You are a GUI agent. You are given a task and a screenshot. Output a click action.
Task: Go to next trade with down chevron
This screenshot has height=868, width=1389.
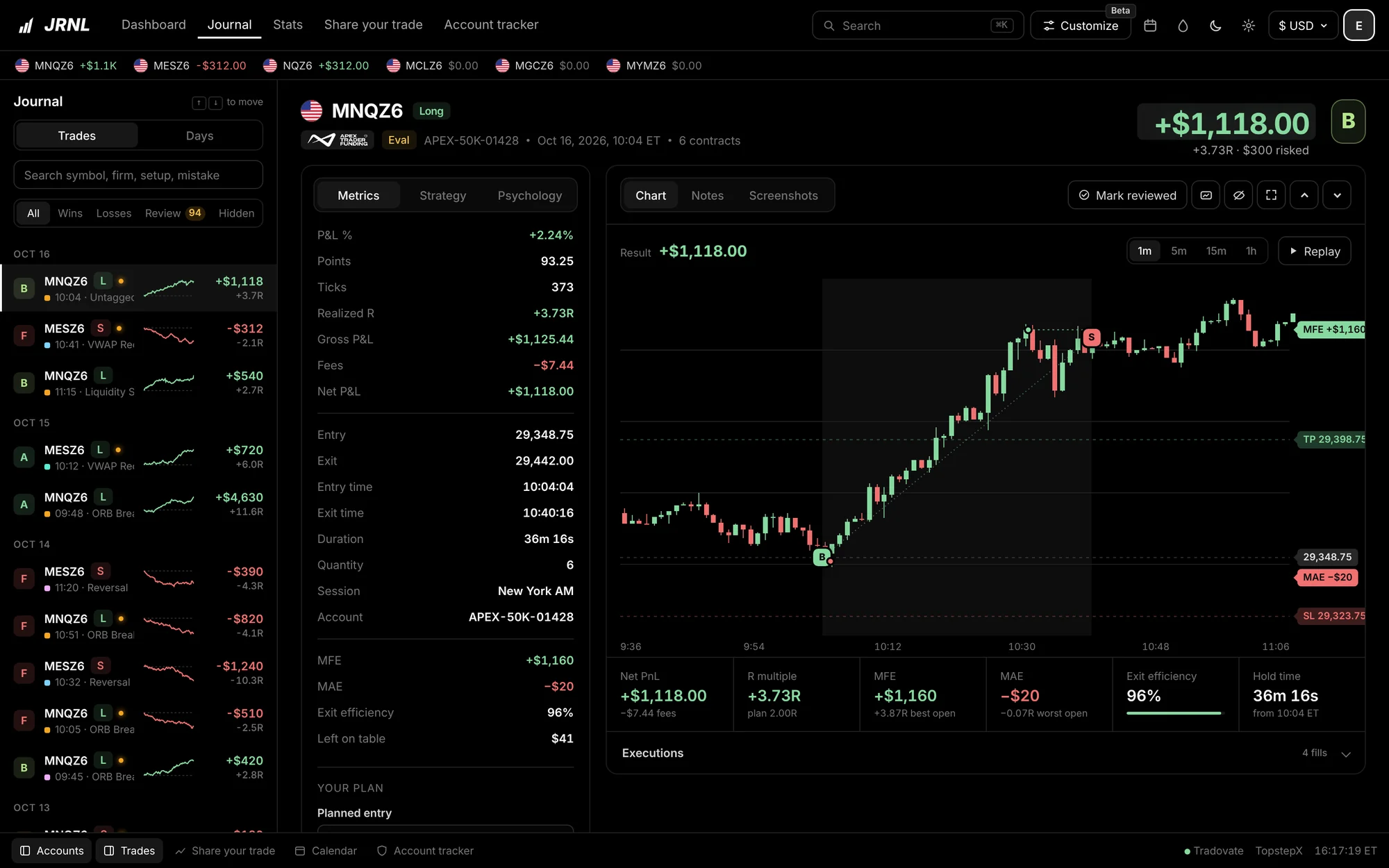[1337, 195]
